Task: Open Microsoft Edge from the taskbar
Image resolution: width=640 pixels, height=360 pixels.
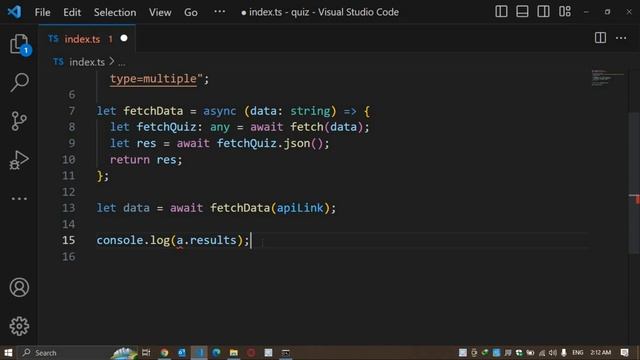Action: (x=216, y=353)
